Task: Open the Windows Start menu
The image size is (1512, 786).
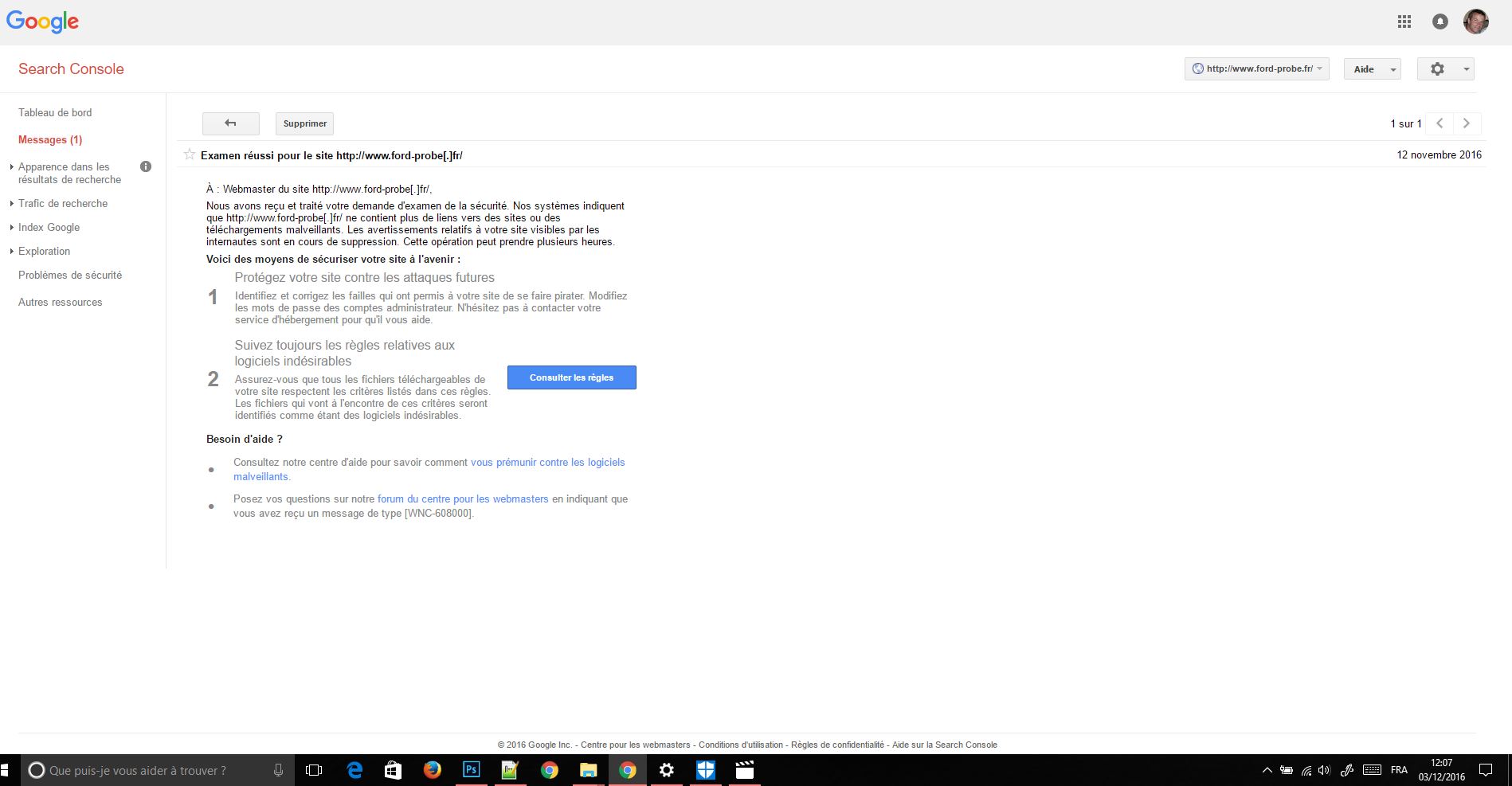Action: [5, 770]
